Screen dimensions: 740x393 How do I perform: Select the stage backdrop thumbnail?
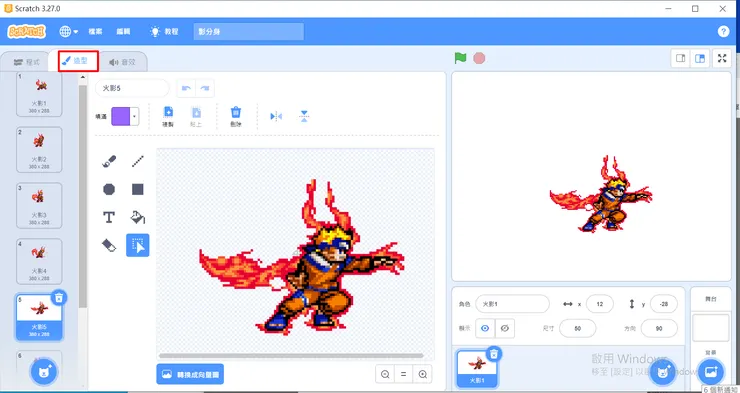coord(710,327)
